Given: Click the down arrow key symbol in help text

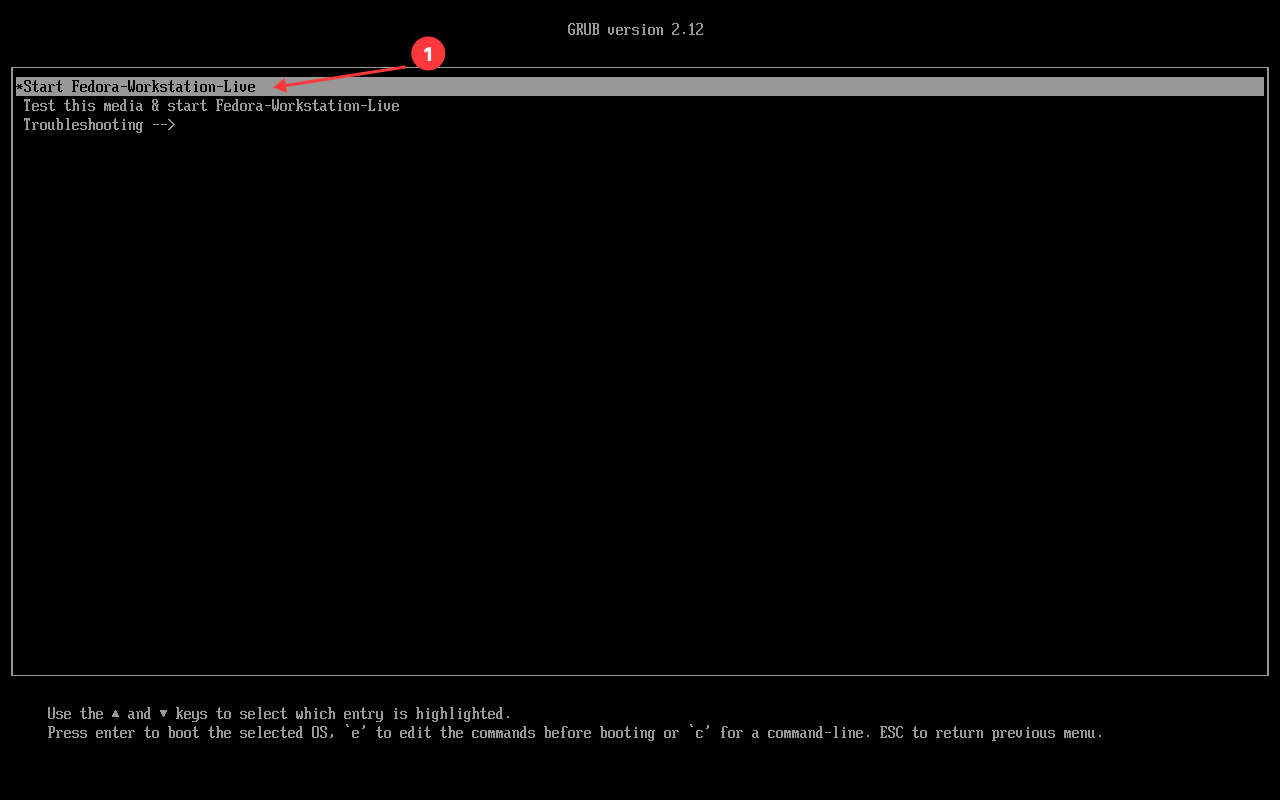Looking at the screenshot, I should (x=163, y=713).
